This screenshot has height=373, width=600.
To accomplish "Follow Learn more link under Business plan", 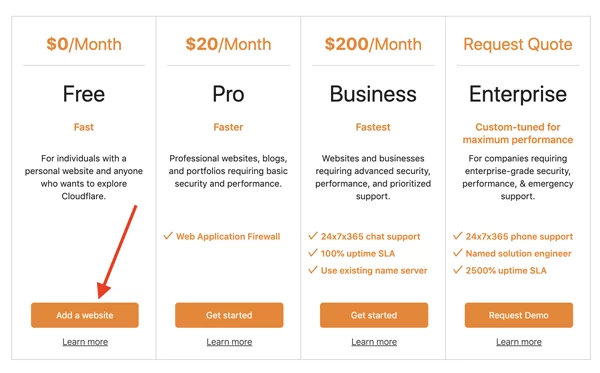I will 374,342.
